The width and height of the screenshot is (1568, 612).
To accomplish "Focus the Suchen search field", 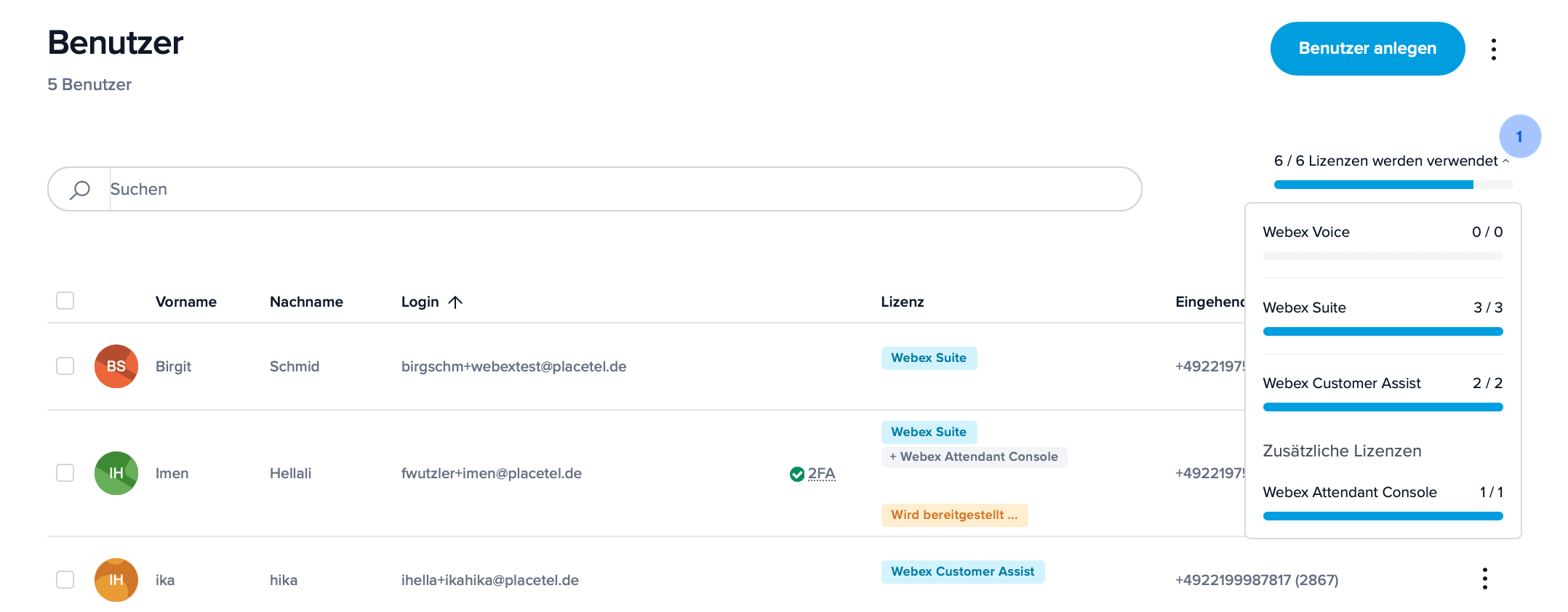I will 595,189.
